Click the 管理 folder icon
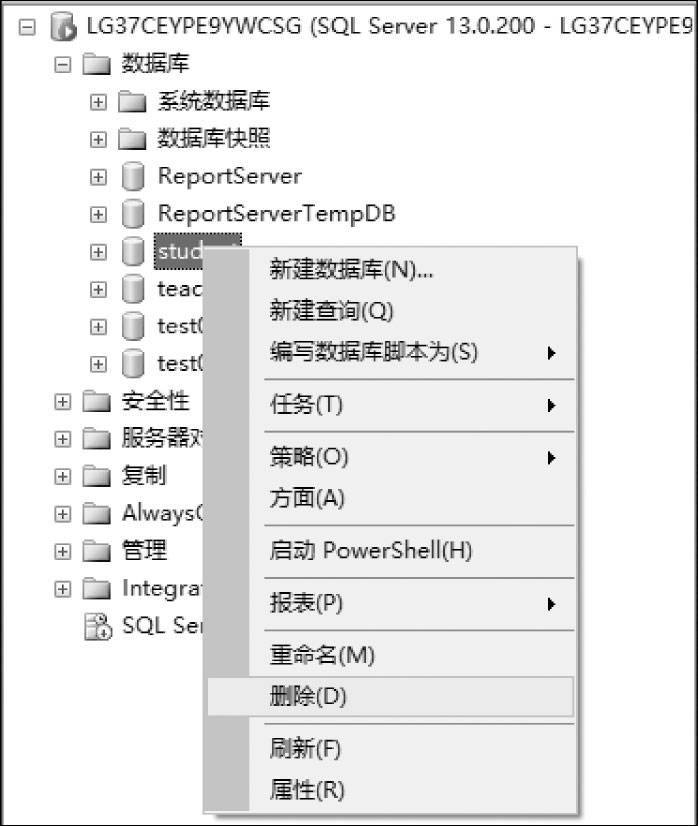This screenshot has width=698, height=826. click(x=97, y=552)
